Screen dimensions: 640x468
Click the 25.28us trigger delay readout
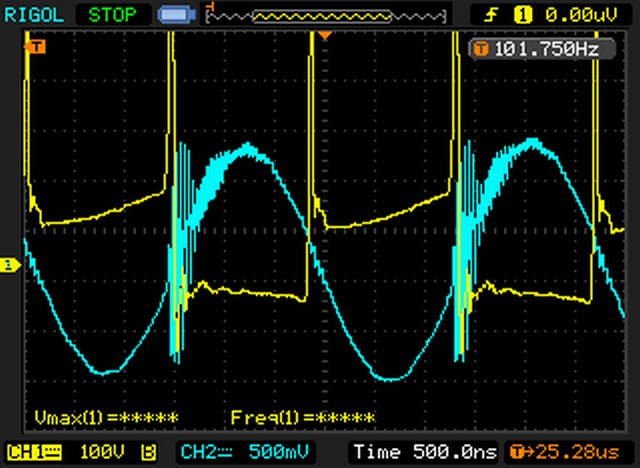569,451
